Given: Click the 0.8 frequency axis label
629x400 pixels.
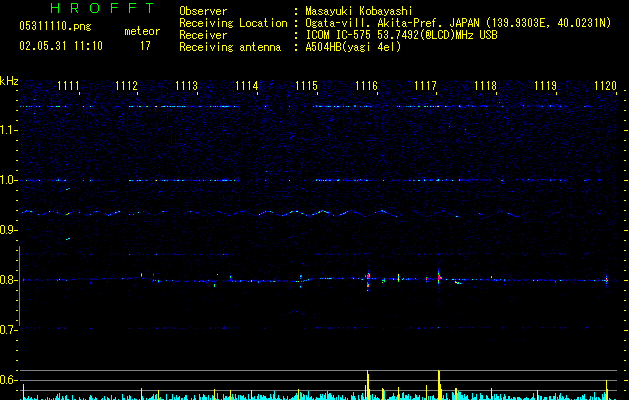Looking at the screenshot, I should pos(9,280).
